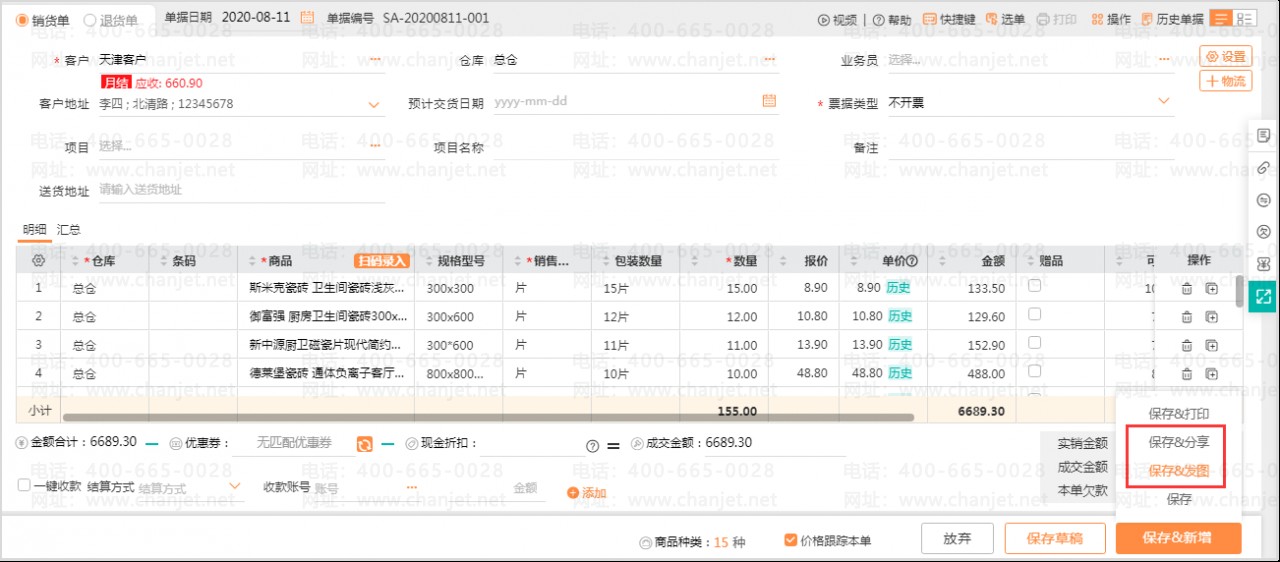Open the 视频 video tutorial
The height and width of the screenshot is (562, 1280).
pyautogui.click(x=824, y=19)
